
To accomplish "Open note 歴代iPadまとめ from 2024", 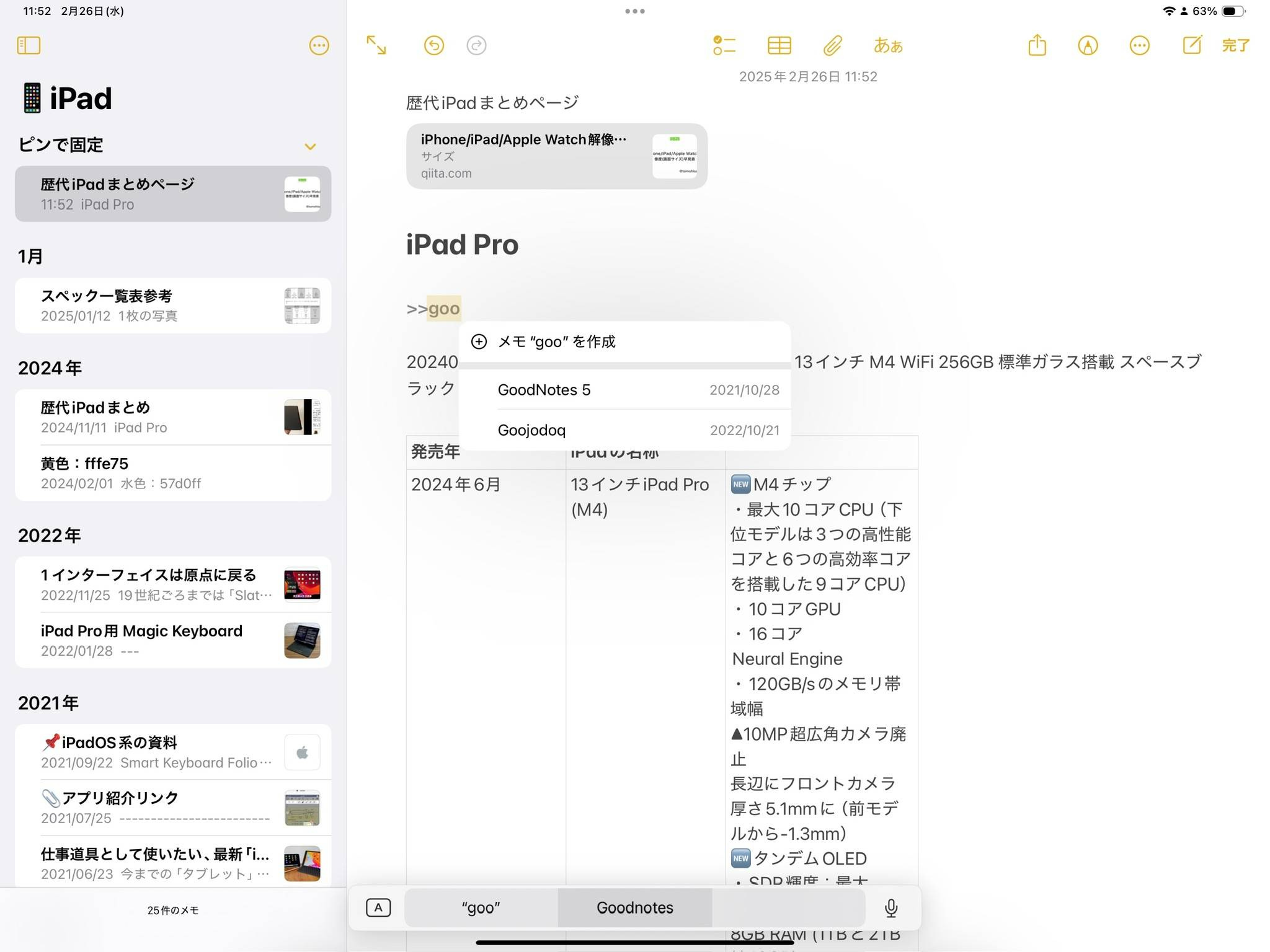I will pyautogui.click(x=173, y=416).
